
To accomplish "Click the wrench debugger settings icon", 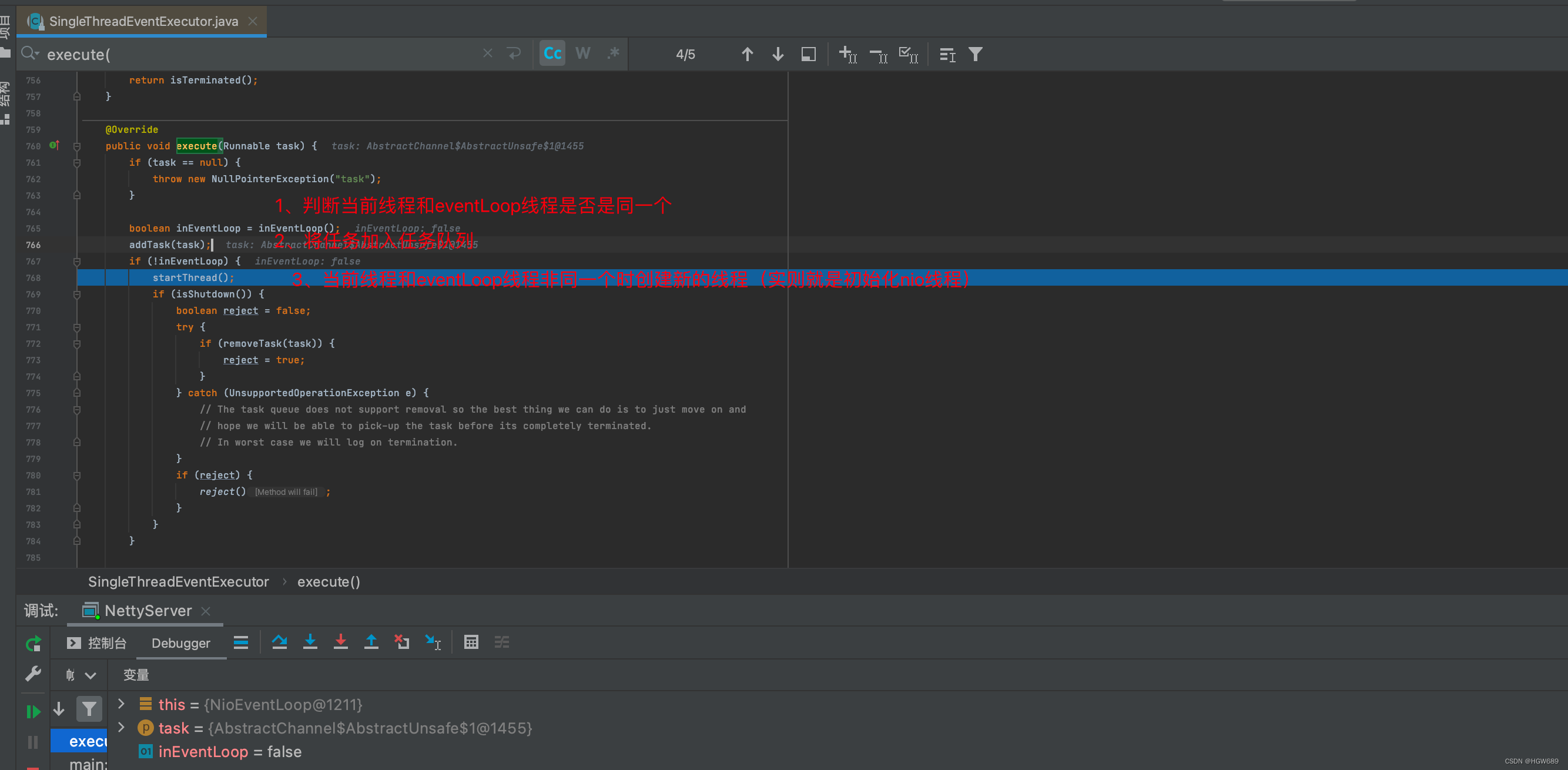I will 33,673.
